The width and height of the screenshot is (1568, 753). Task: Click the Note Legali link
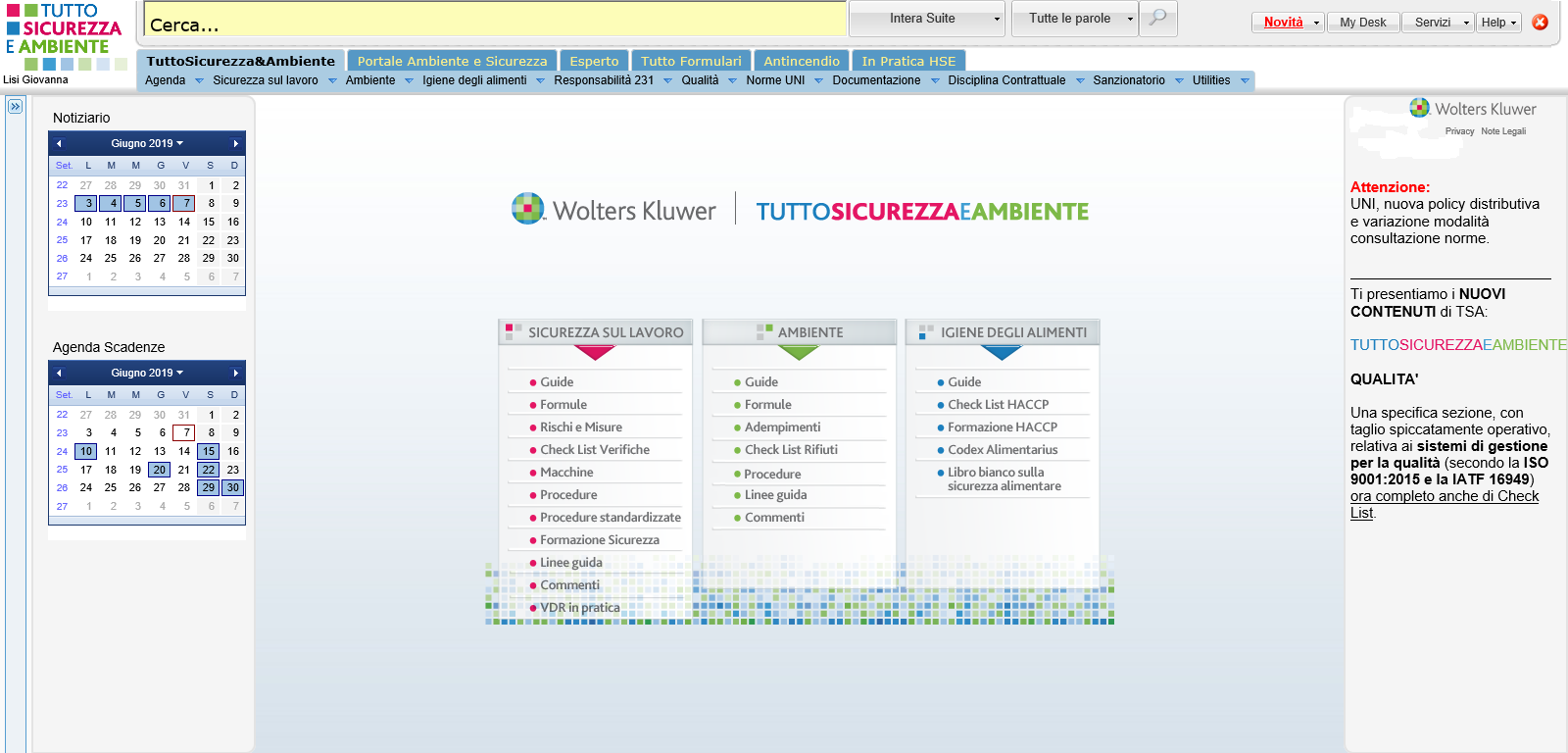pyautogui.click(x=1503, y=131)
